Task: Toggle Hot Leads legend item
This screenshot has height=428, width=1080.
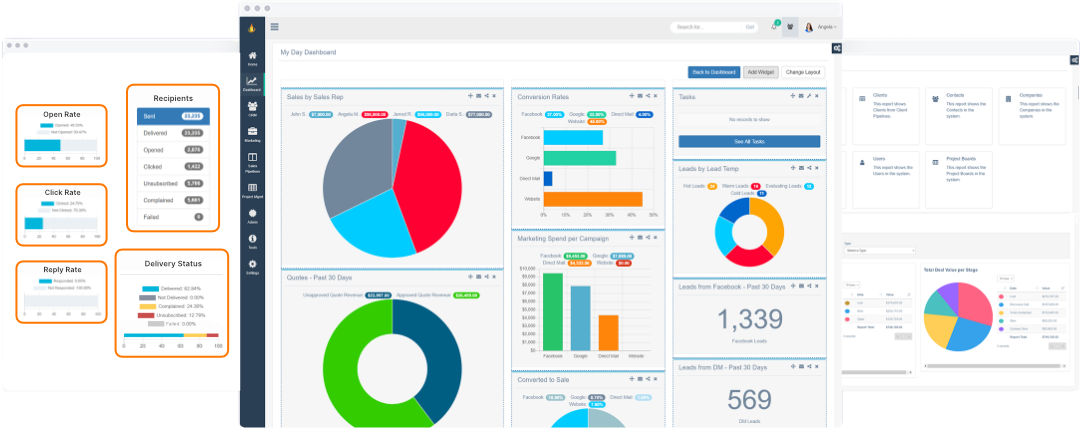Action: pyautogui.click(x=700, y=186)
